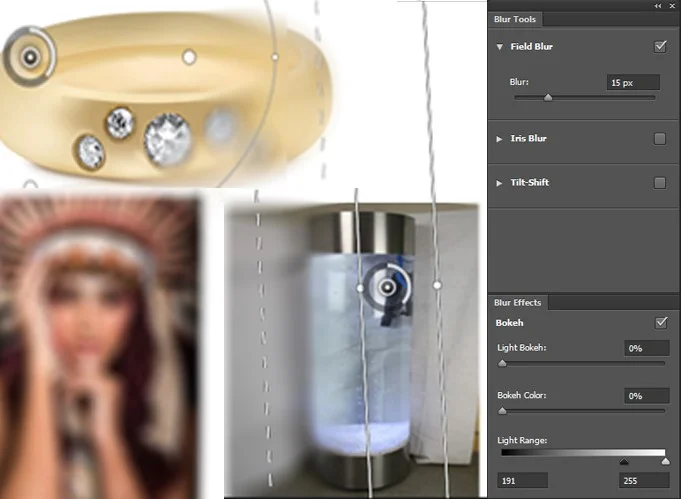
Task: Enable the Iris Blur checkbox
Action: click(x=660, y=139)
